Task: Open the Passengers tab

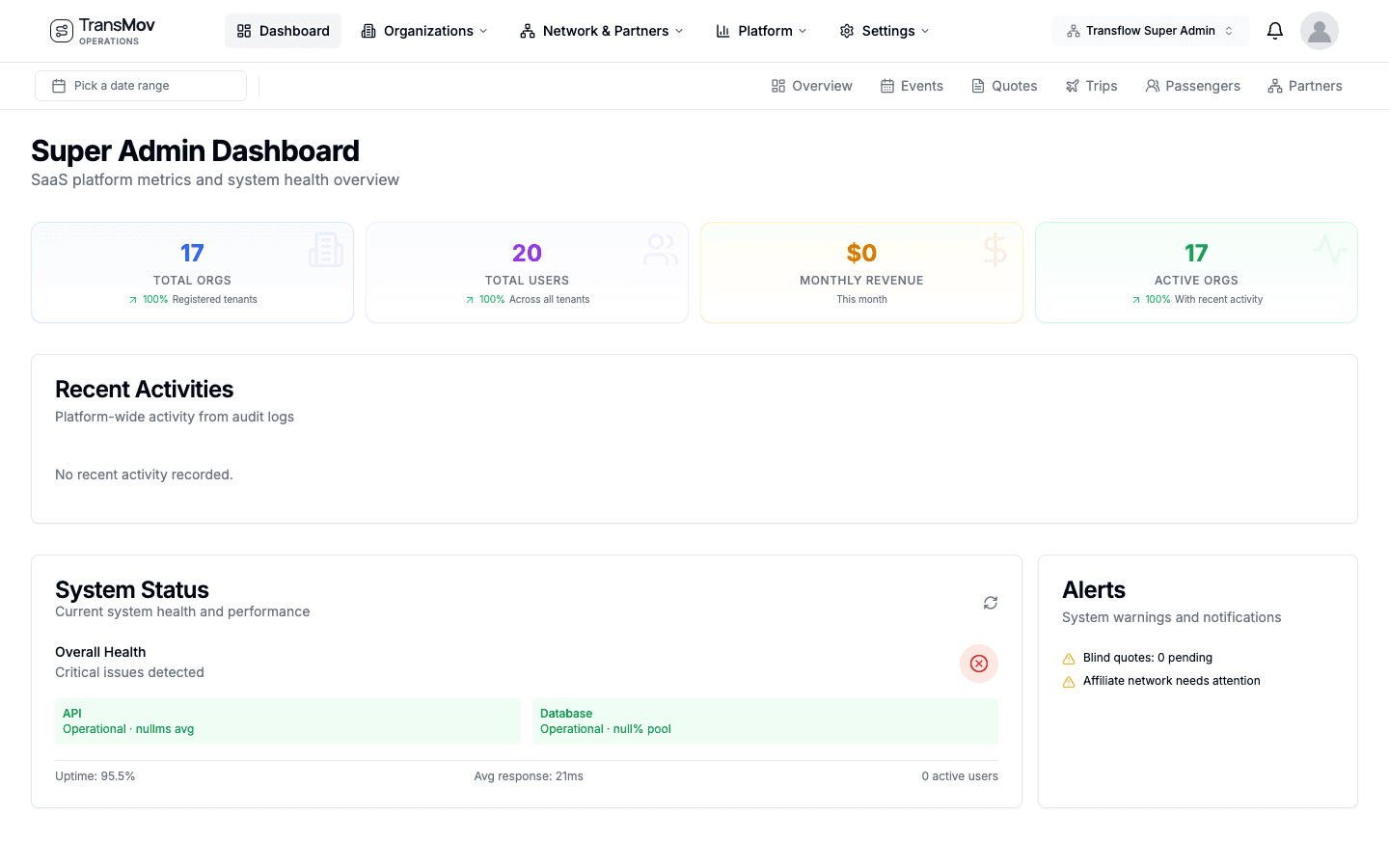Action: click(1193, 86)
